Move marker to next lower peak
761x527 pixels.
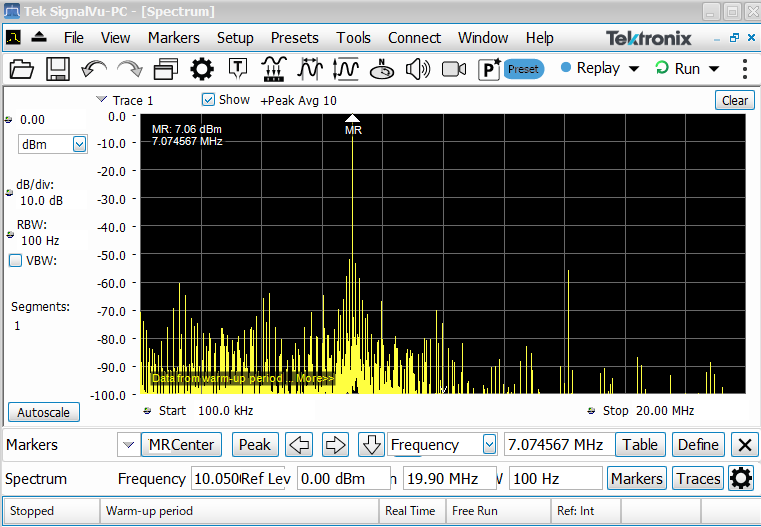(x=371, y=445)
